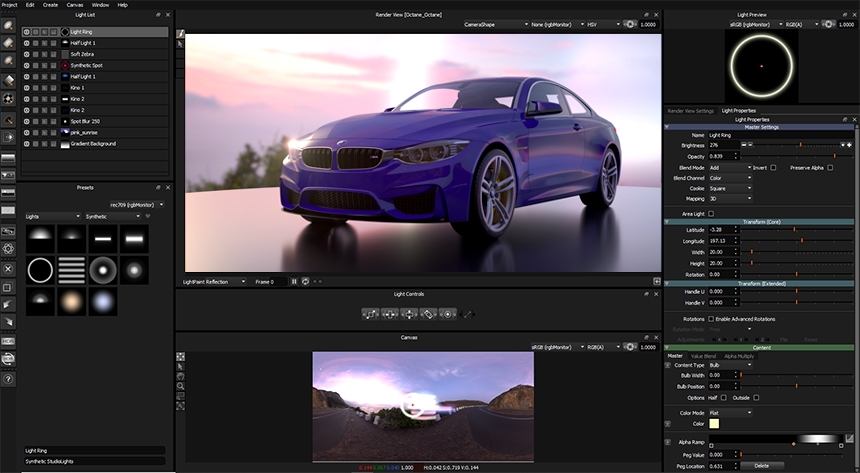Click the exposure icon in the Render View header
Screen dimensions: 860x473
click(x=630, y=24)
